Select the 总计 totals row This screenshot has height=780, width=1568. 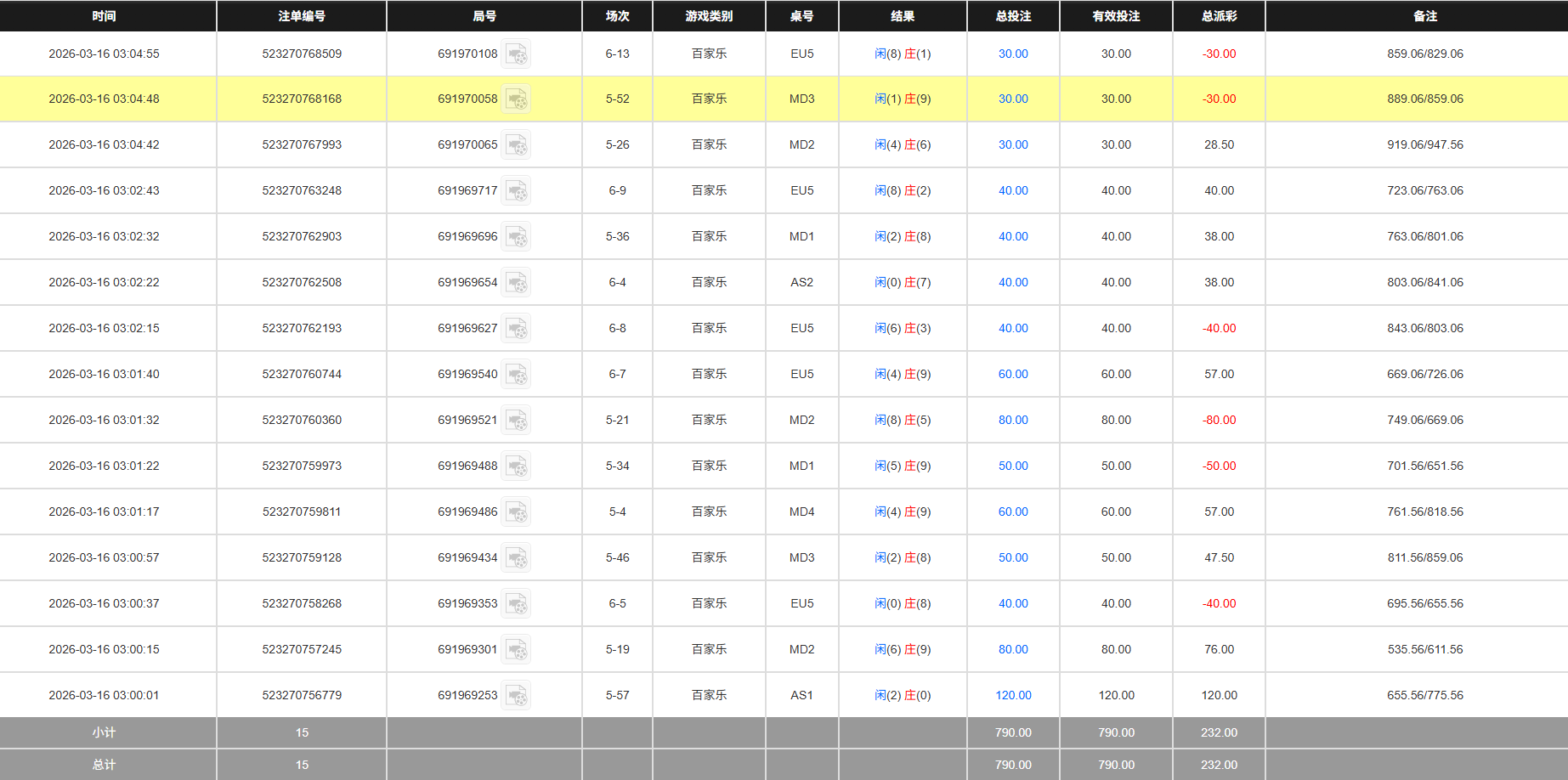coord(104,764)
